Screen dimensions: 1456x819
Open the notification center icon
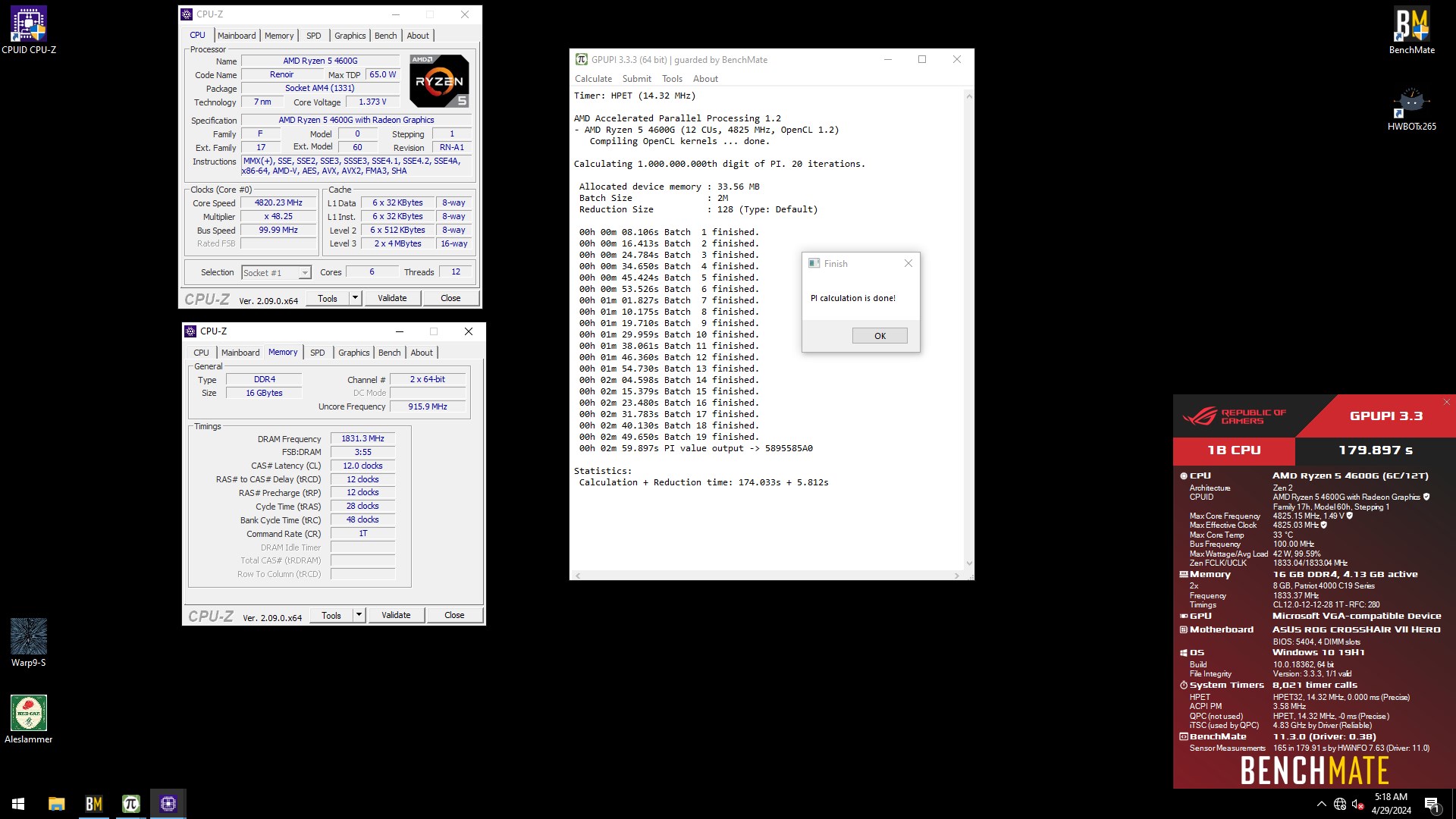pyautogui.click(x=1432, y=804)
